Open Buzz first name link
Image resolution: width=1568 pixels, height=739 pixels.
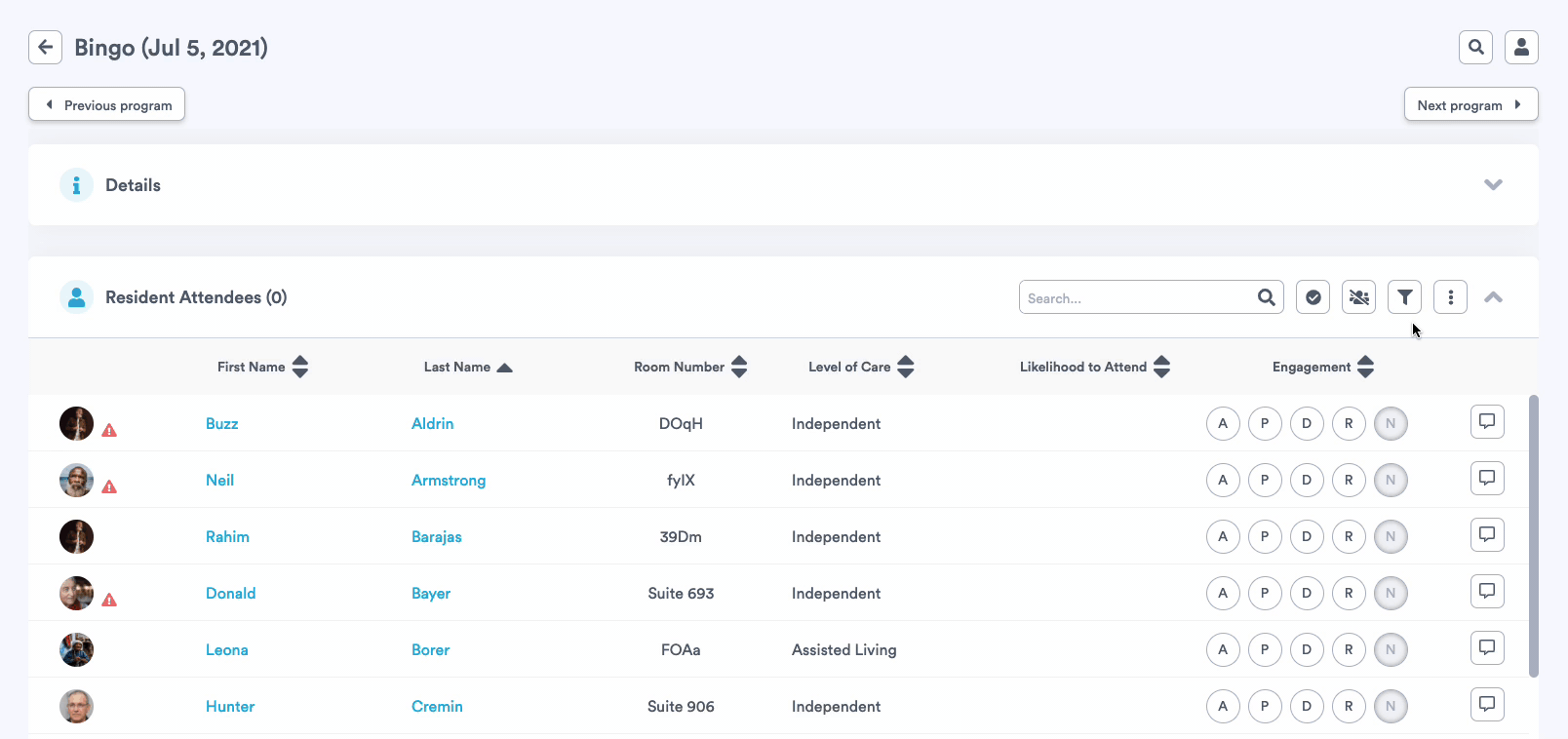(x=222, y=423)
